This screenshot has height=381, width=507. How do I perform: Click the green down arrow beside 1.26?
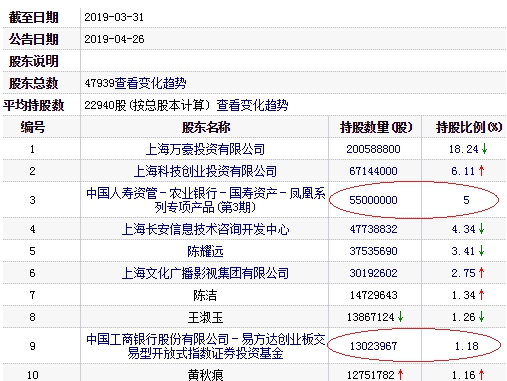481,317
